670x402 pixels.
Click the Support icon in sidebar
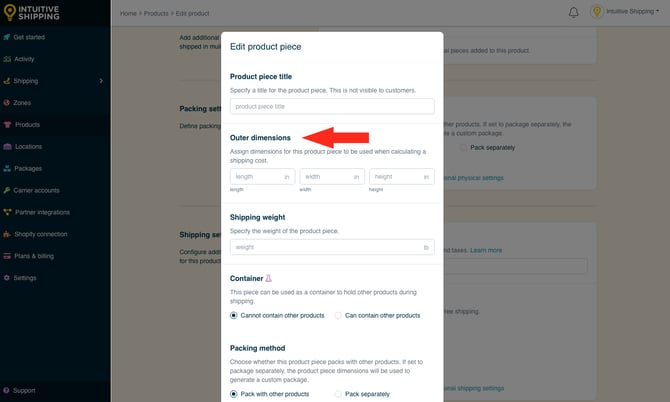pyautogui.click(x=7, y=390)
